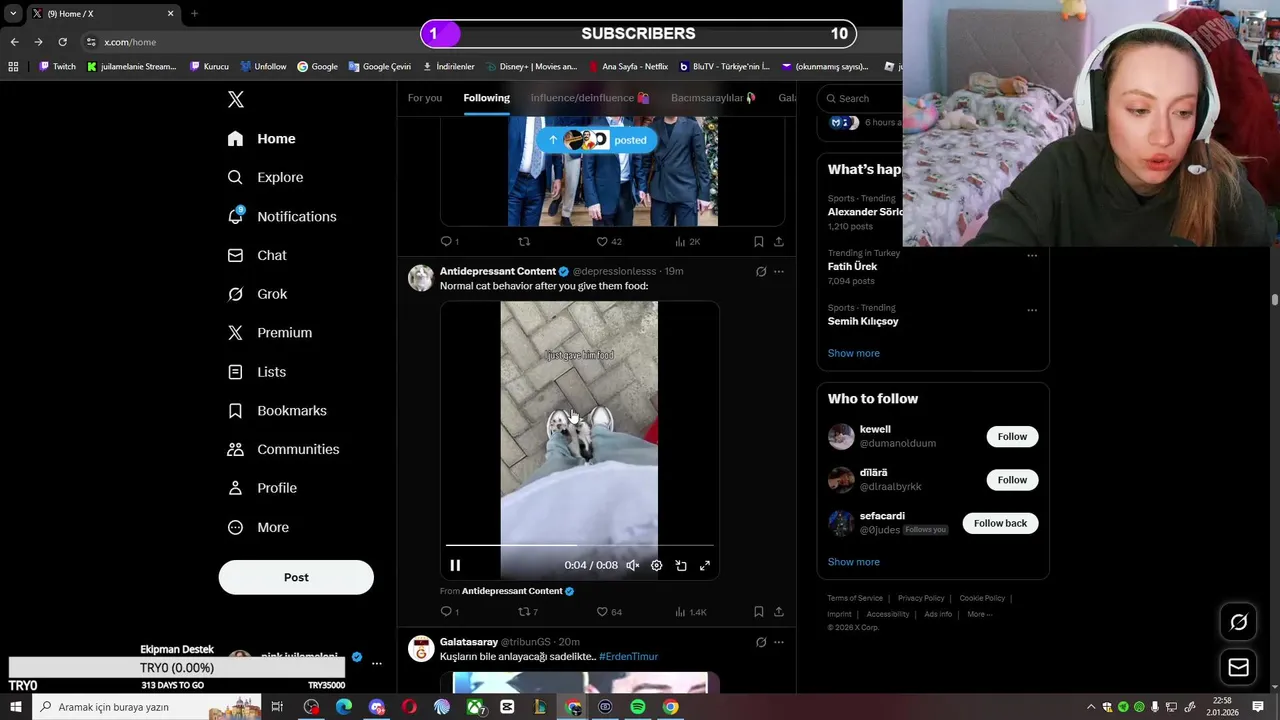Click the new posts pill

(x=597, y=140)
